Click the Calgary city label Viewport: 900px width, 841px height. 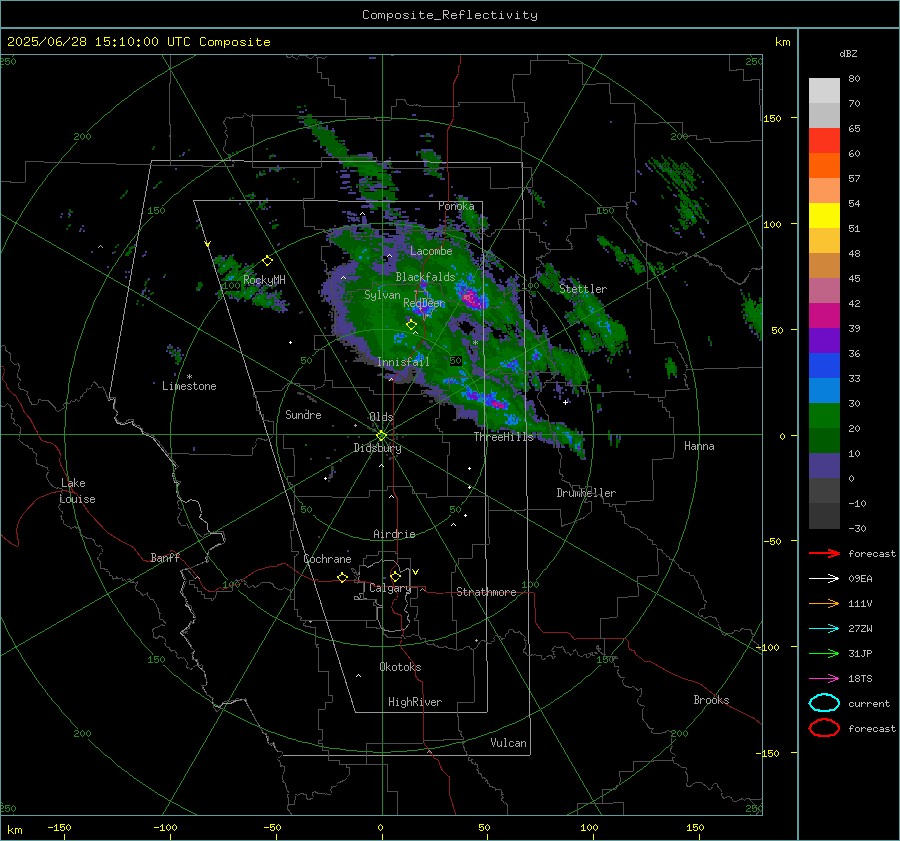(390, 588)
